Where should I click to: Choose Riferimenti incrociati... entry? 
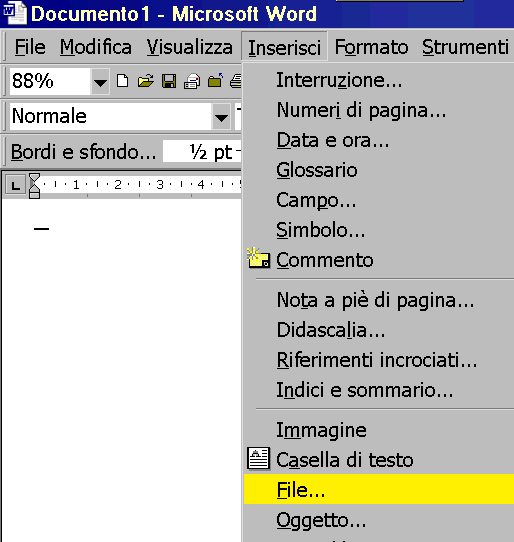coord(379,360)
